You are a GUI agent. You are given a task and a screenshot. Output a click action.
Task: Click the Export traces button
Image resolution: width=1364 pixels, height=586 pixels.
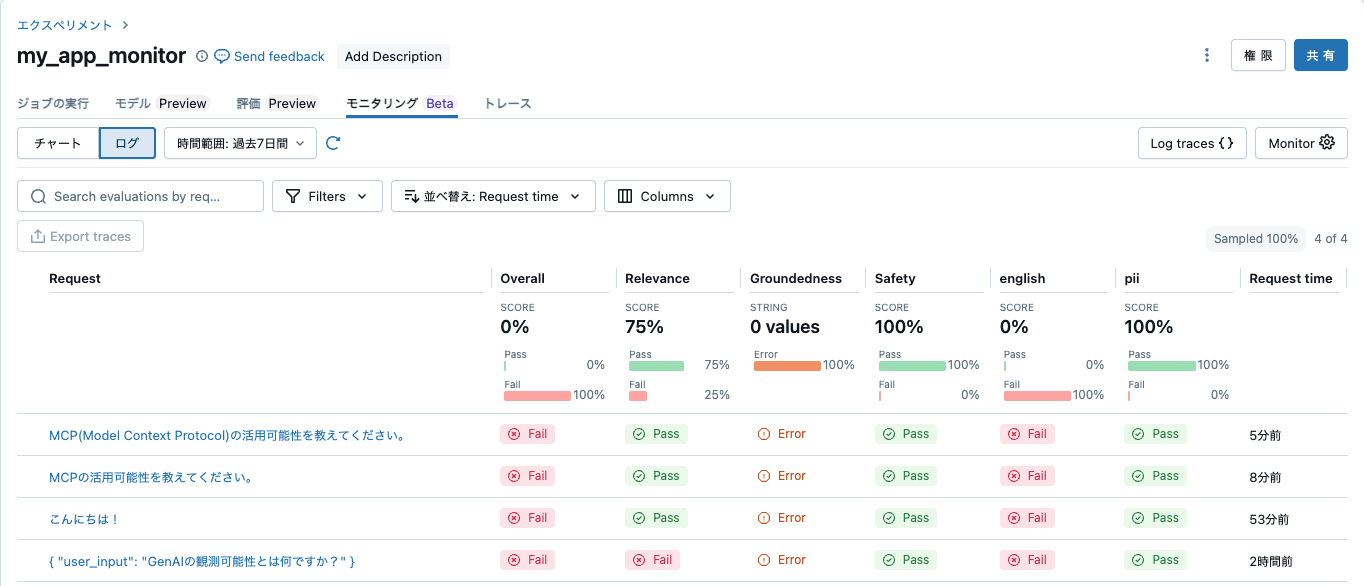81,236
